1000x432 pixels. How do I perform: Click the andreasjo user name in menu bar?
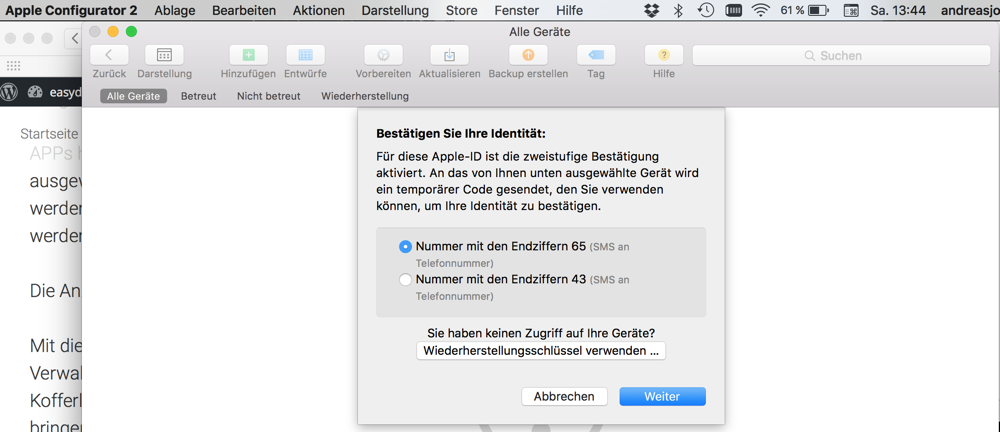[969, 10]
